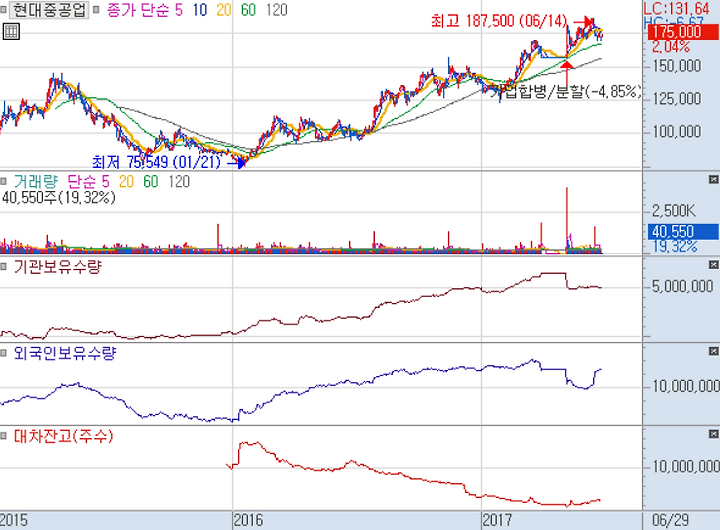Screen dimensions: 720x530
Task: Click the red 175,000 current price tag
Action: pyautogui.click(x=683, y=32)
